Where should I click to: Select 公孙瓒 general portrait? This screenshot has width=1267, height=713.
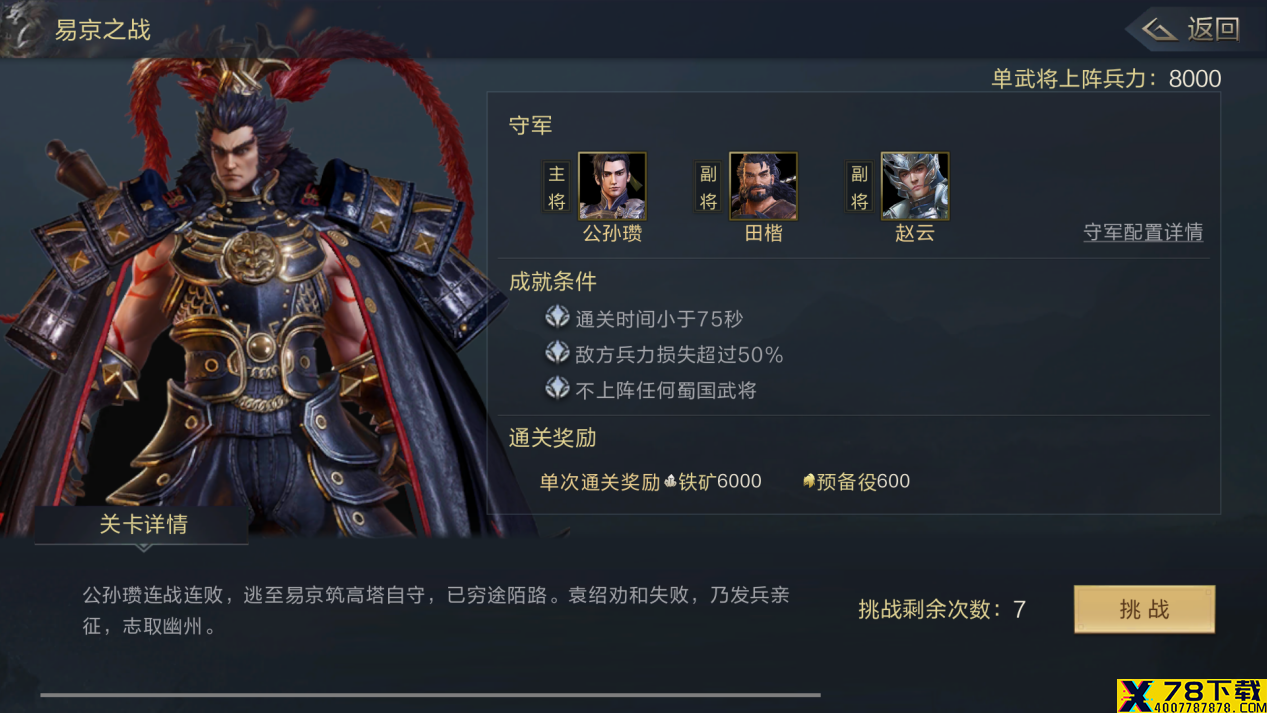coord(612,186)
